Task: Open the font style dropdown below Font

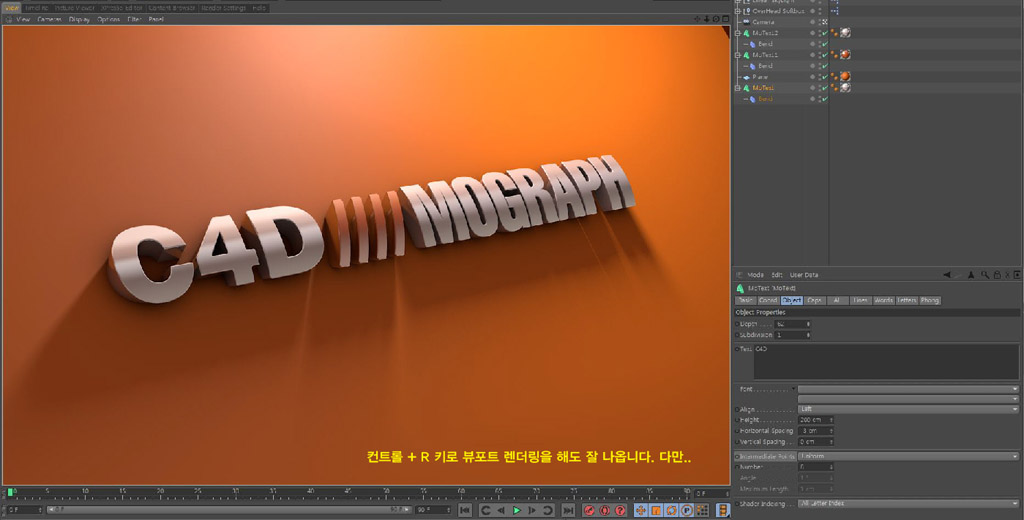Action: tap(908, 398)
